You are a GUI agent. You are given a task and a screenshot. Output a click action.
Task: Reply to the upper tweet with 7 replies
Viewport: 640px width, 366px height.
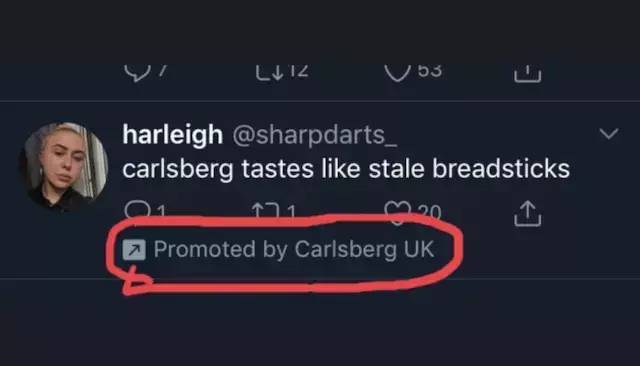(x=138, y=73)
